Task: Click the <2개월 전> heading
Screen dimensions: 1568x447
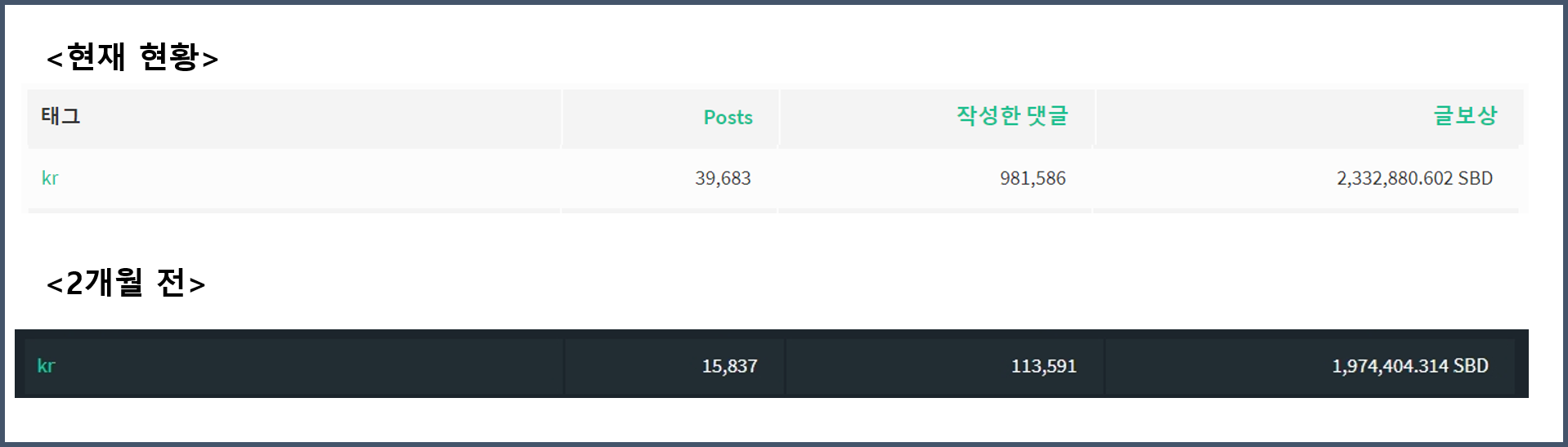Action: tap(126, 283)
